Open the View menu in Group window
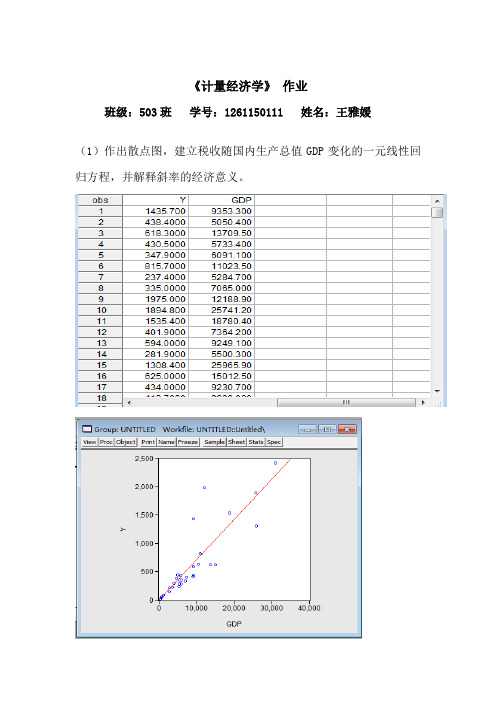 click(x=90, y=442)
